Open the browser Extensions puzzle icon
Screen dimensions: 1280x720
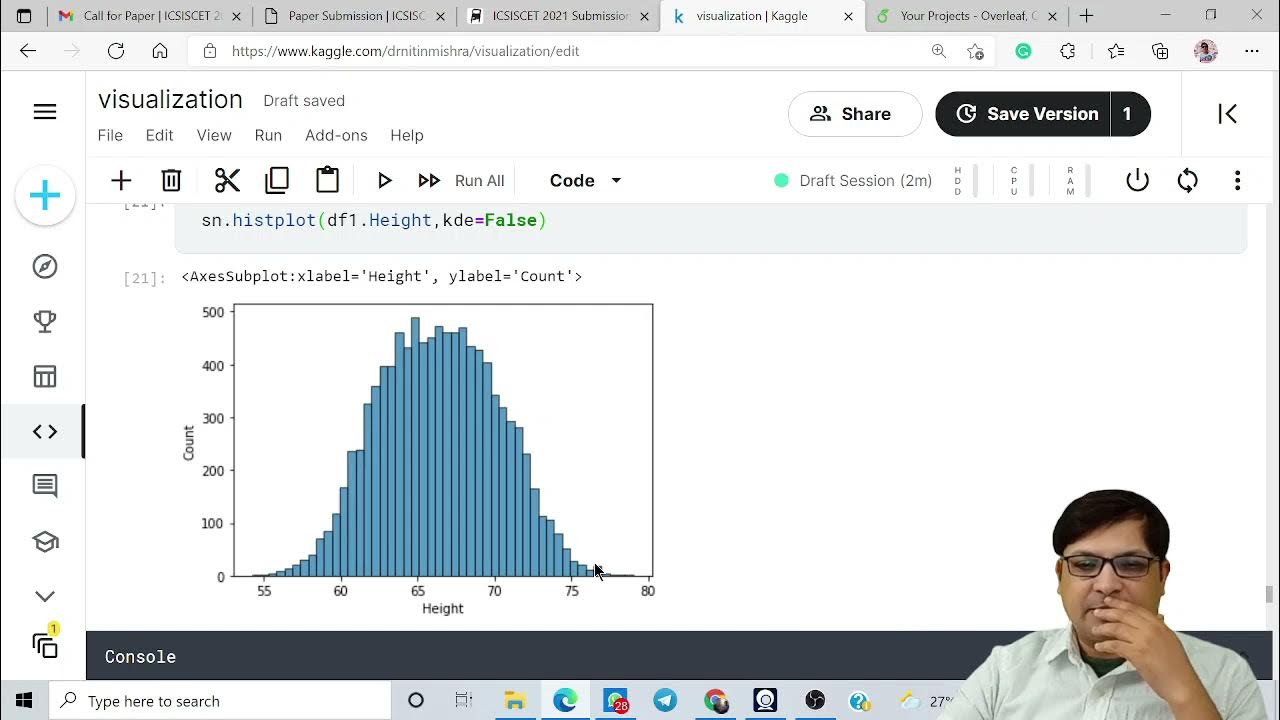point(1067,51)
